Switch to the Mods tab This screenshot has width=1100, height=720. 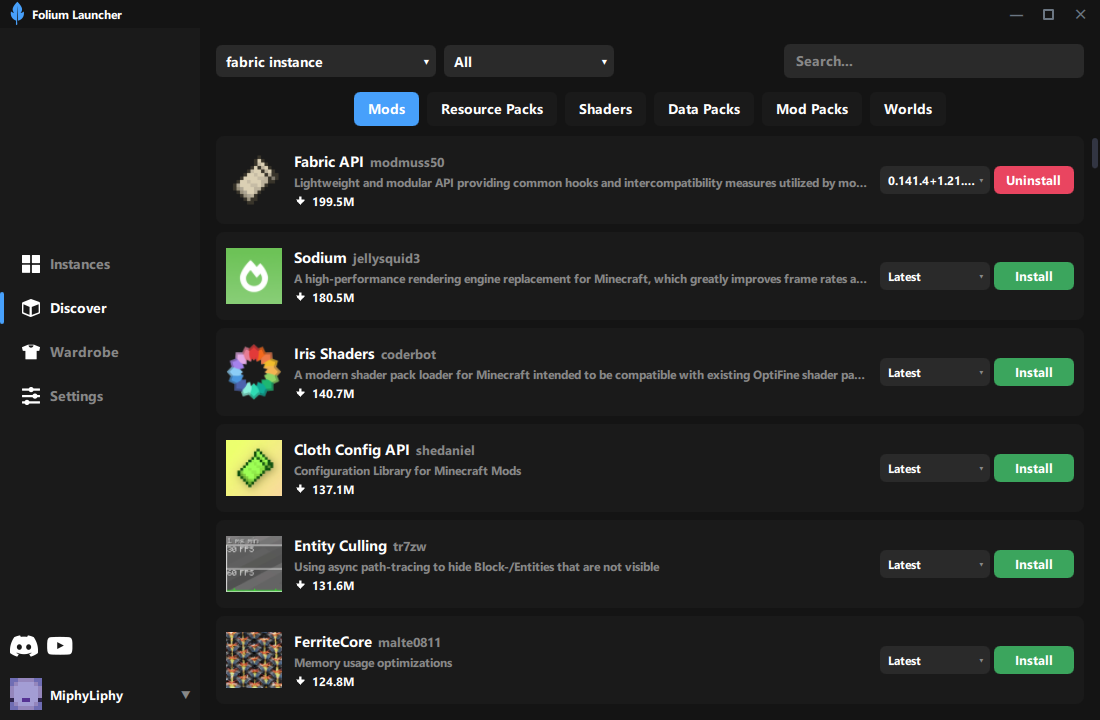point(387,109)
